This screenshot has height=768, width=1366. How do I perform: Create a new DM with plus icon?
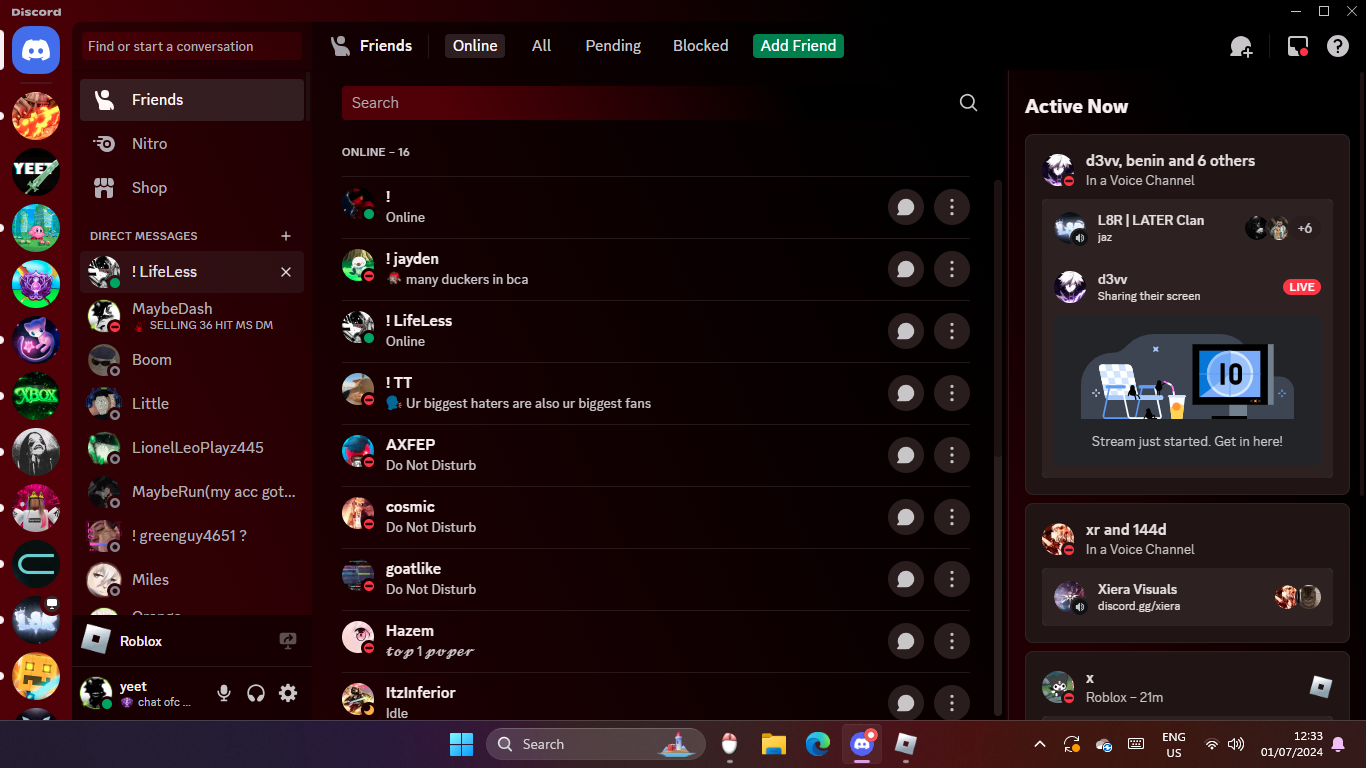pos(286,236)
